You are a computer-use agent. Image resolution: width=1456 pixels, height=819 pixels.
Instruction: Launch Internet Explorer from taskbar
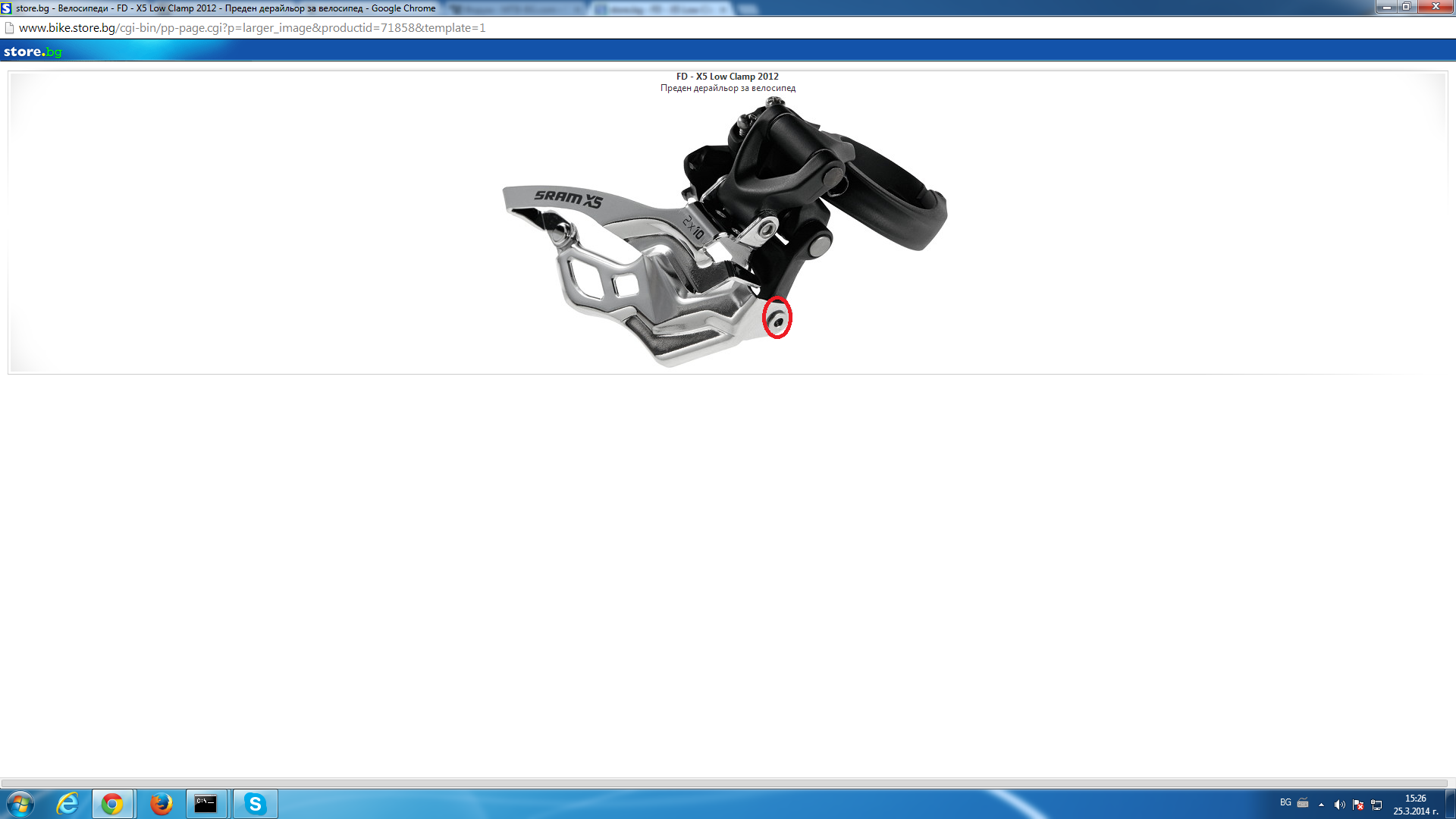pos(67,804)
